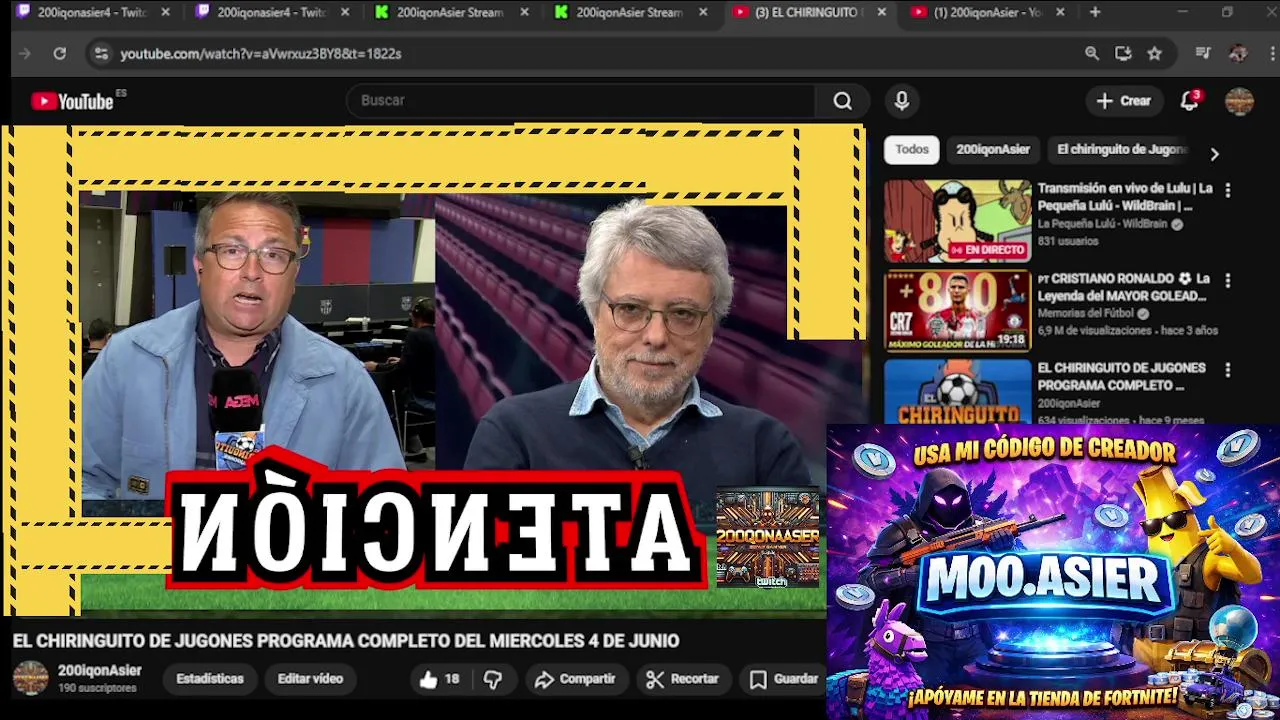Switch to second 200iqonasier4 Twitch tab
Screen dimensions: 1280x720
click(271, 12)
